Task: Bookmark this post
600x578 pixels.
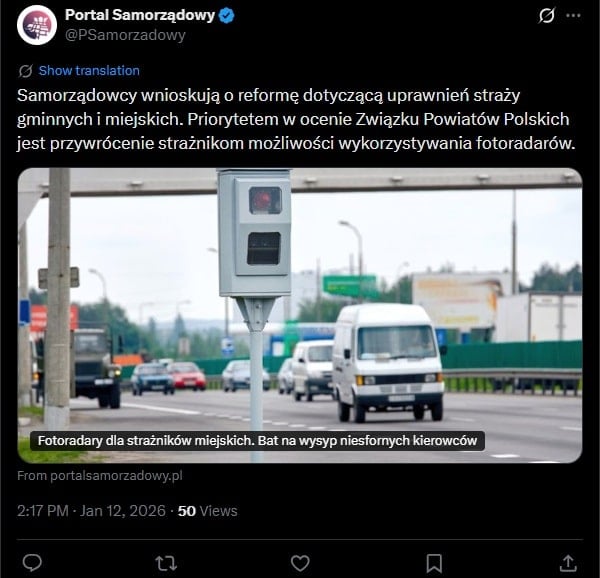Action: (x=434, y=563)
